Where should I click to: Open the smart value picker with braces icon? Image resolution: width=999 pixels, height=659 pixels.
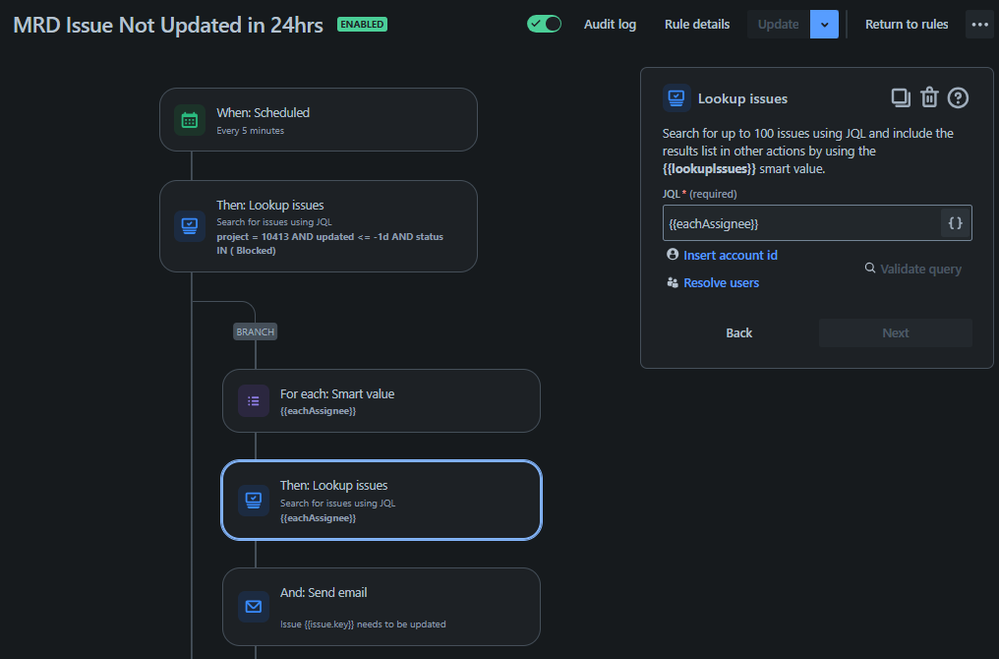point(957,222)
